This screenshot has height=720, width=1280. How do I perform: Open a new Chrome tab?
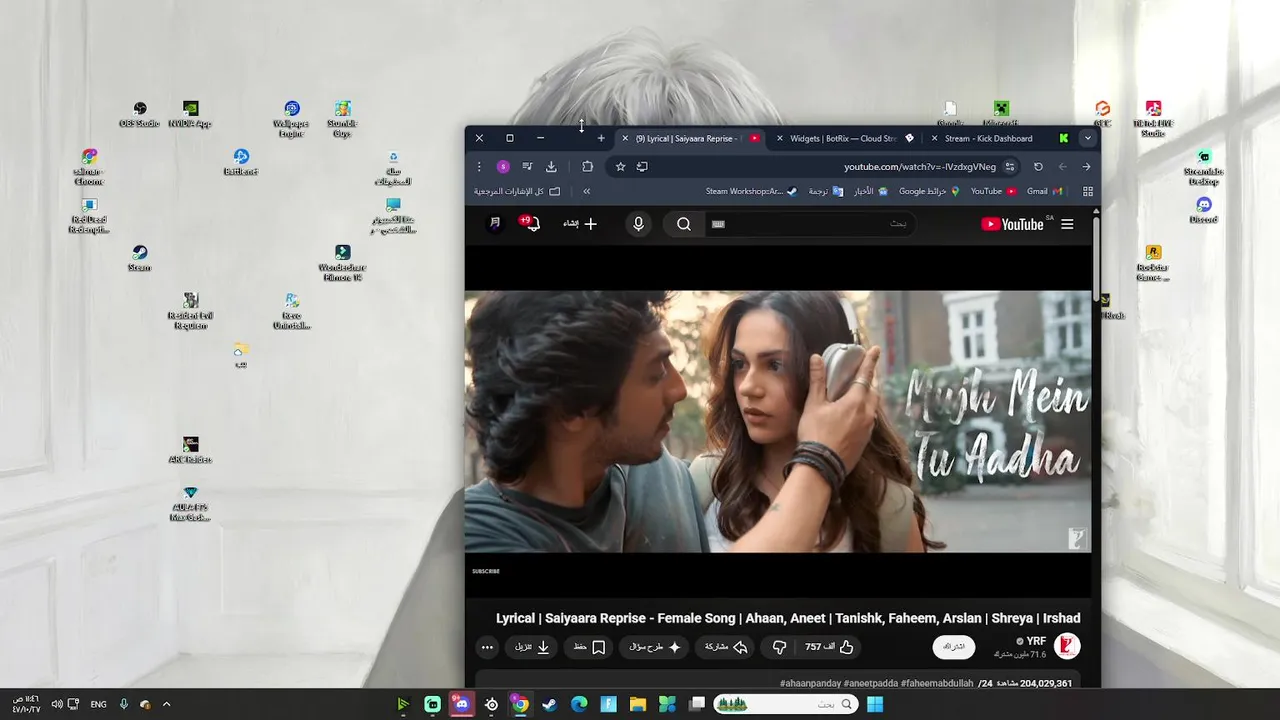pyautogui.click(x=601, y=138)
